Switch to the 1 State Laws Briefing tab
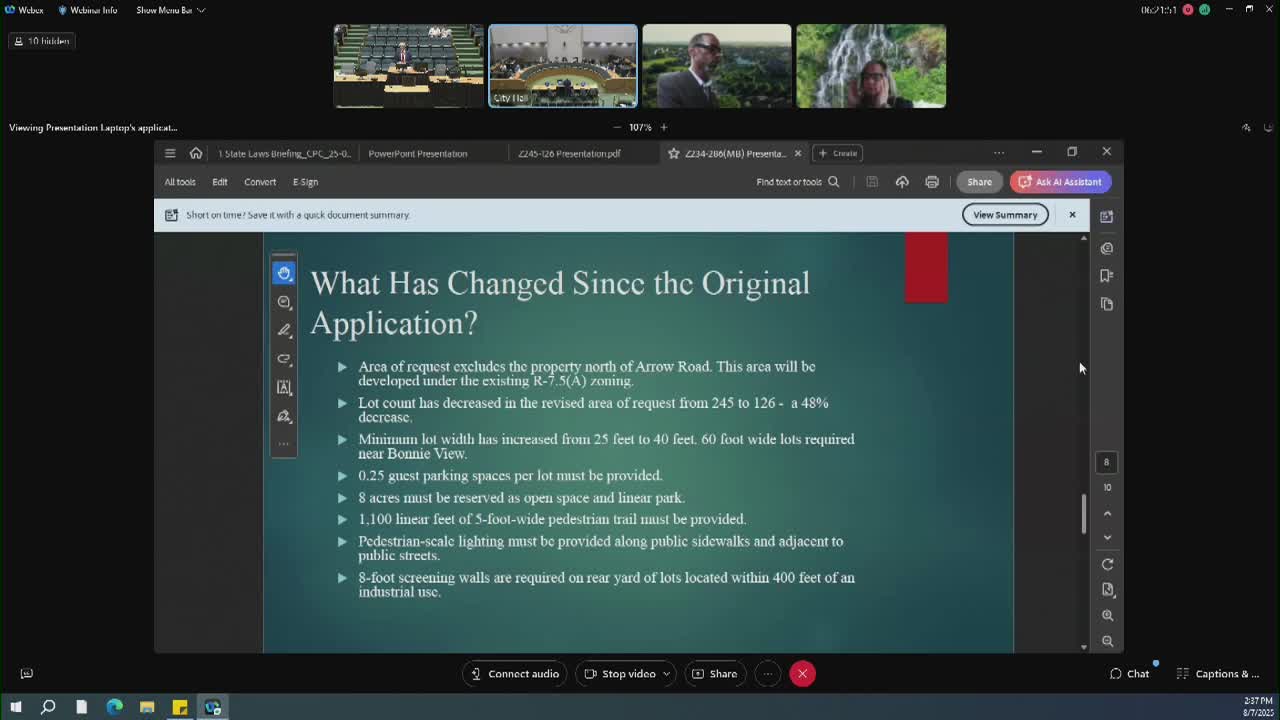This screenshot has width=1280, height=720. pos(283,153)
